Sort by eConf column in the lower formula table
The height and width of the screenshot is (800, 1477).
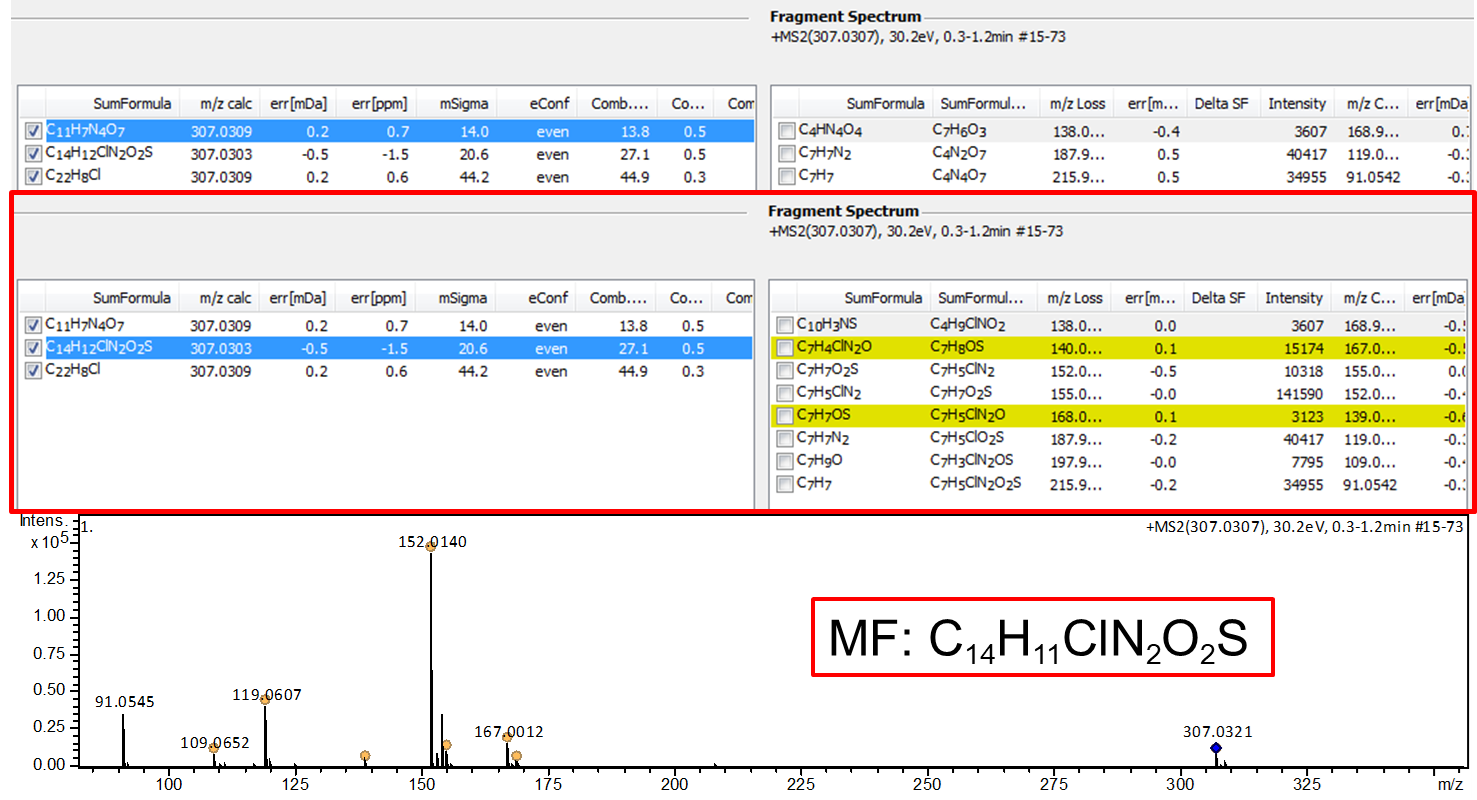tap(548, 298)
